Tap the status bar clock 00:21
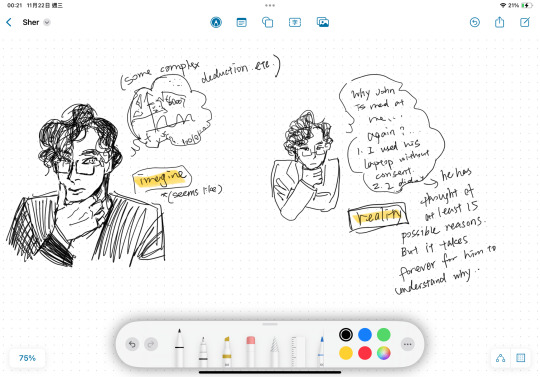540x377 pixels. pyautogui.click(x=14, y=5)
